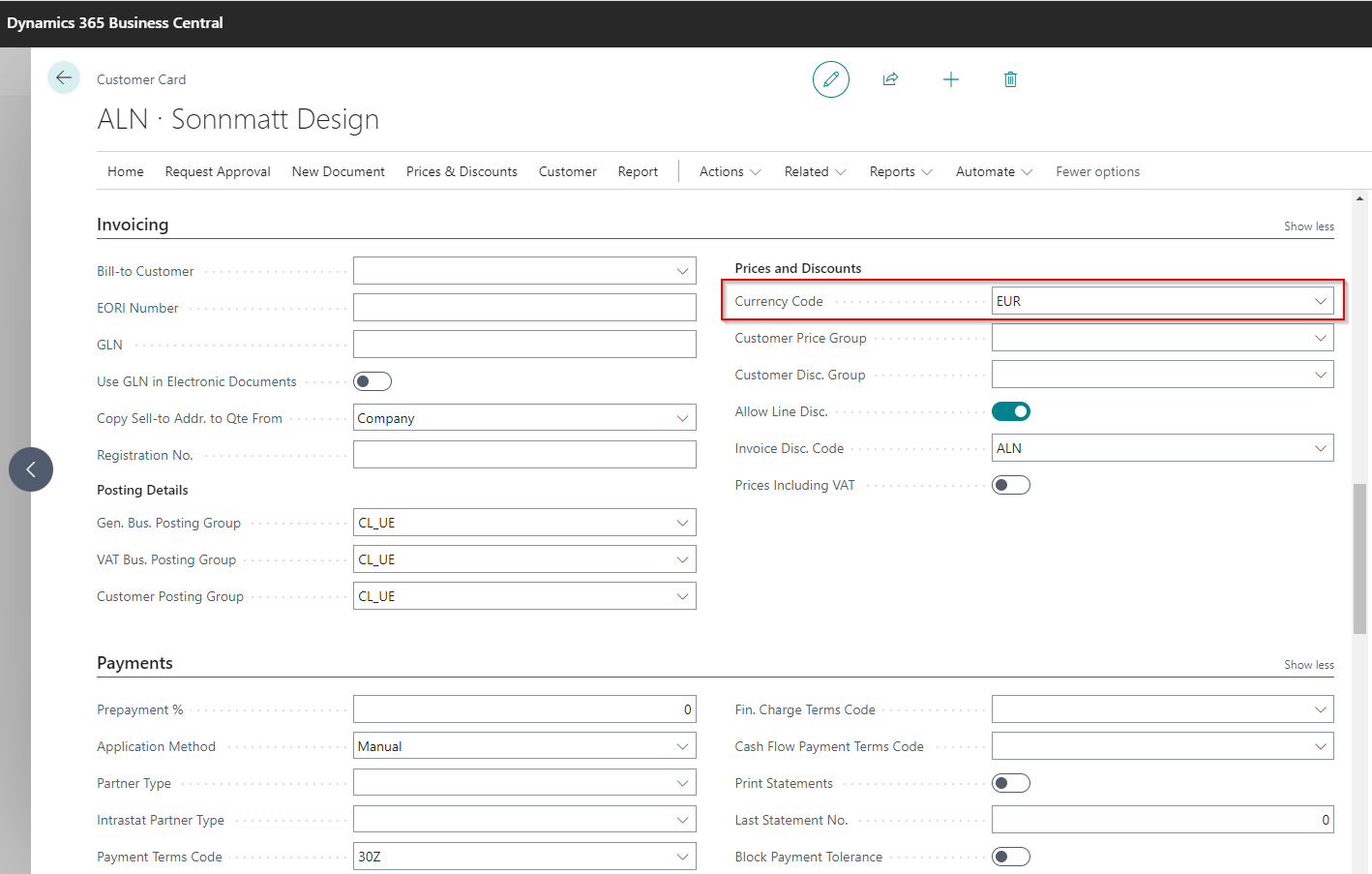Expand the Customer Price Group dropdown
The height and width of the screenshot is (874, 1372).
point(1321,338)
